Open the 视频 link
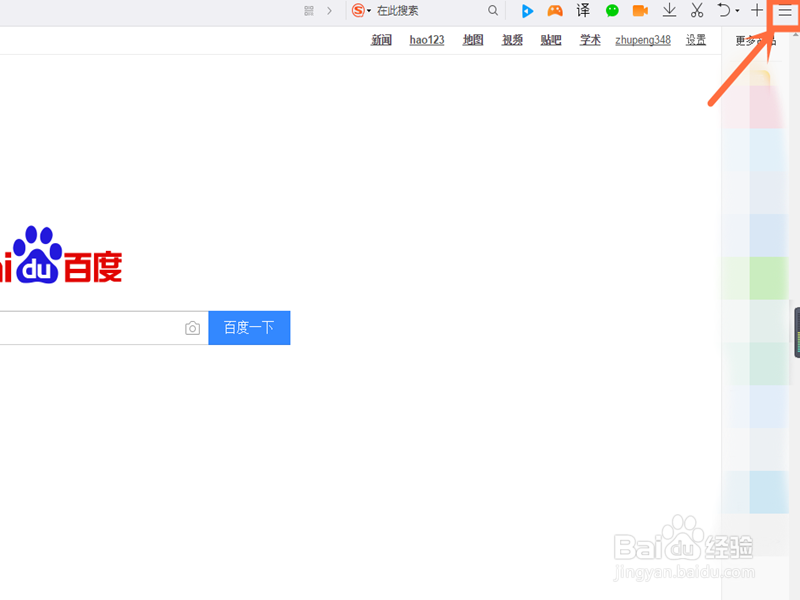This screenshot has width=800, height=600. click(x=512, y=40)
